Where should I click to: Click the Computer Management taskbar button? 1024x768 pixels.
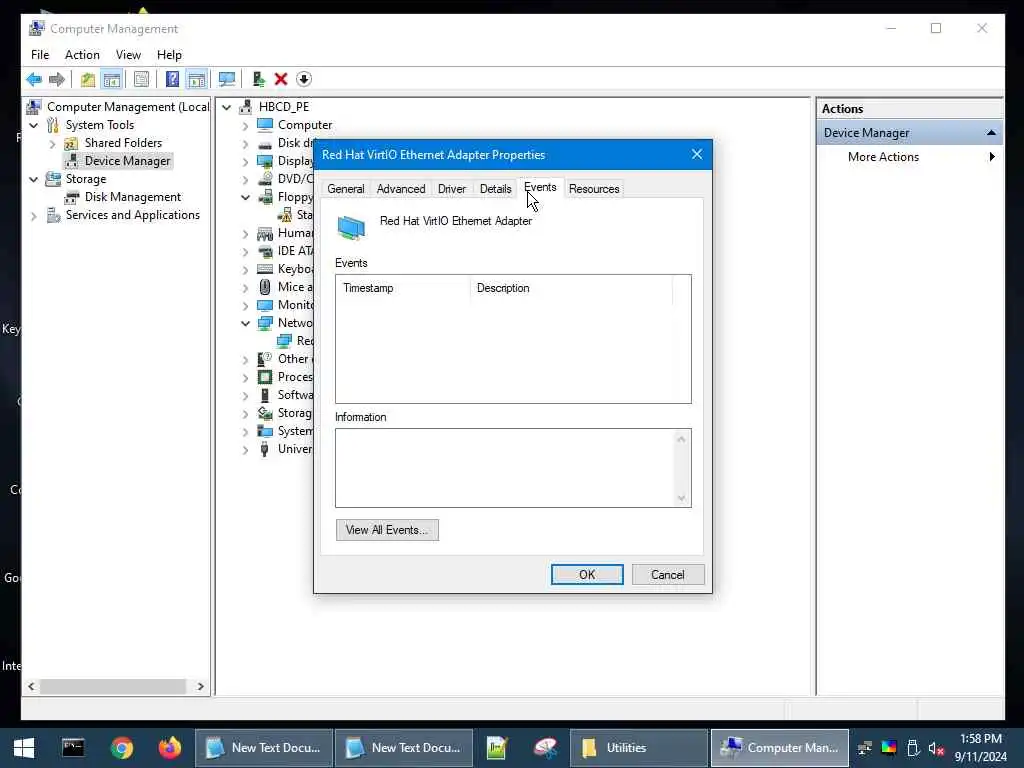coord(780,748)
